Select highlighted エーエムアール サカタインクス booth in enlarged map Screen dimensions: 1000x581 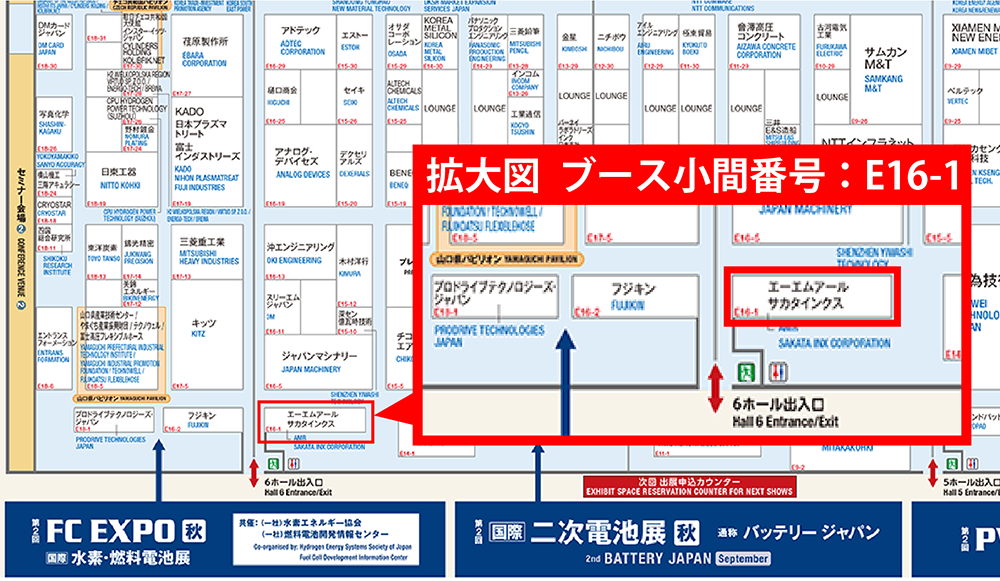point(811,297)
